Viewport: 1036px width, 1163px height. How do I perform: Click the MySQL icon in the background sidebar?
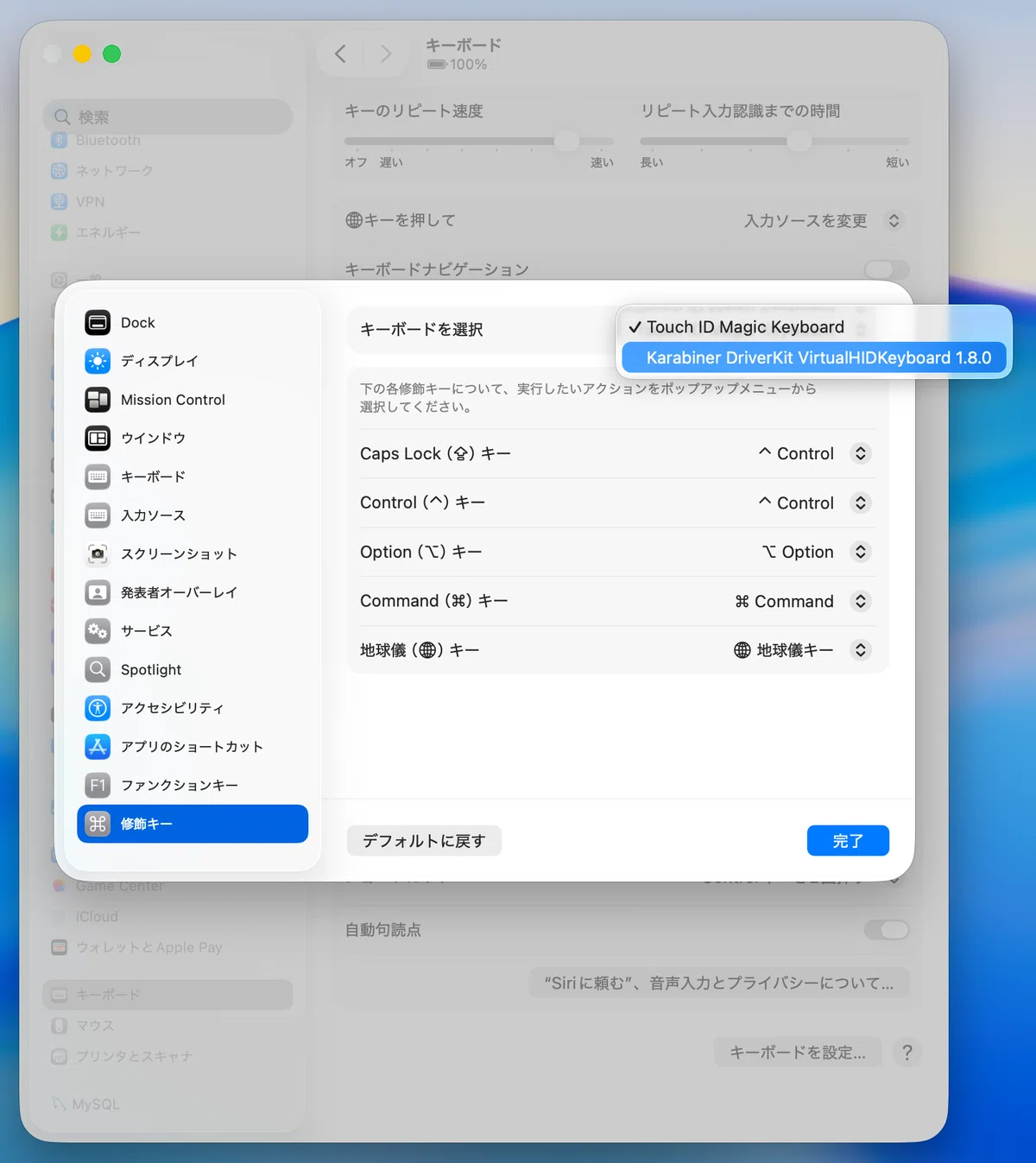[x=59, y=1104]
